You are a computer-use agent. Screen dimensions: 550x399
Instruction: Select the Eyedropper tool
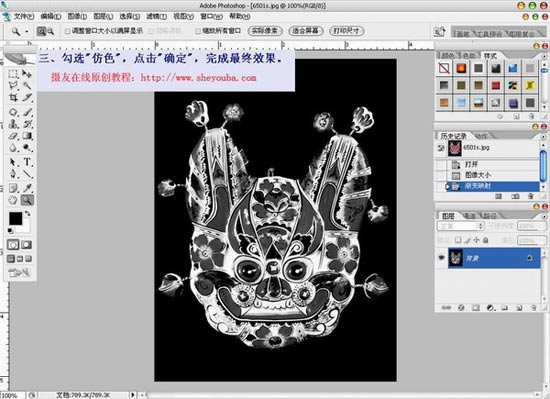pyautogui.click(x=28, y=188)
